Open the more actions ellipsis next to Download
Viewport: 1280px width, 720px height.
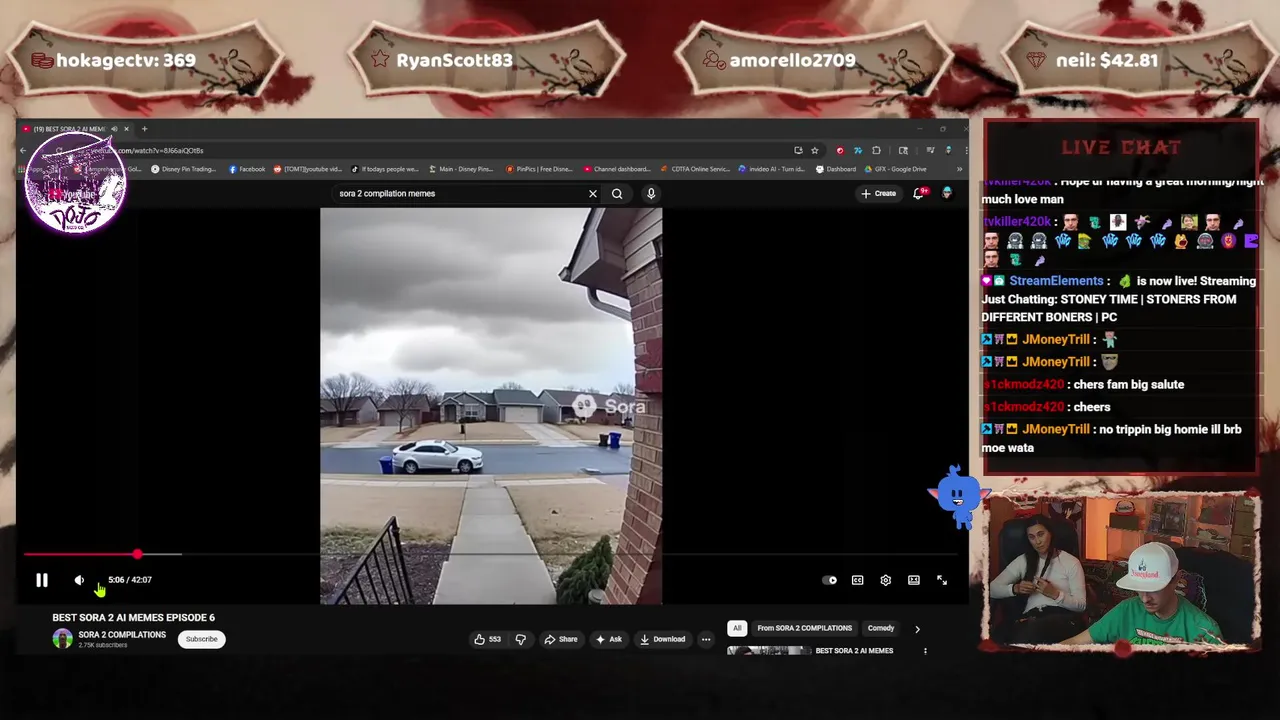point(706,639)
